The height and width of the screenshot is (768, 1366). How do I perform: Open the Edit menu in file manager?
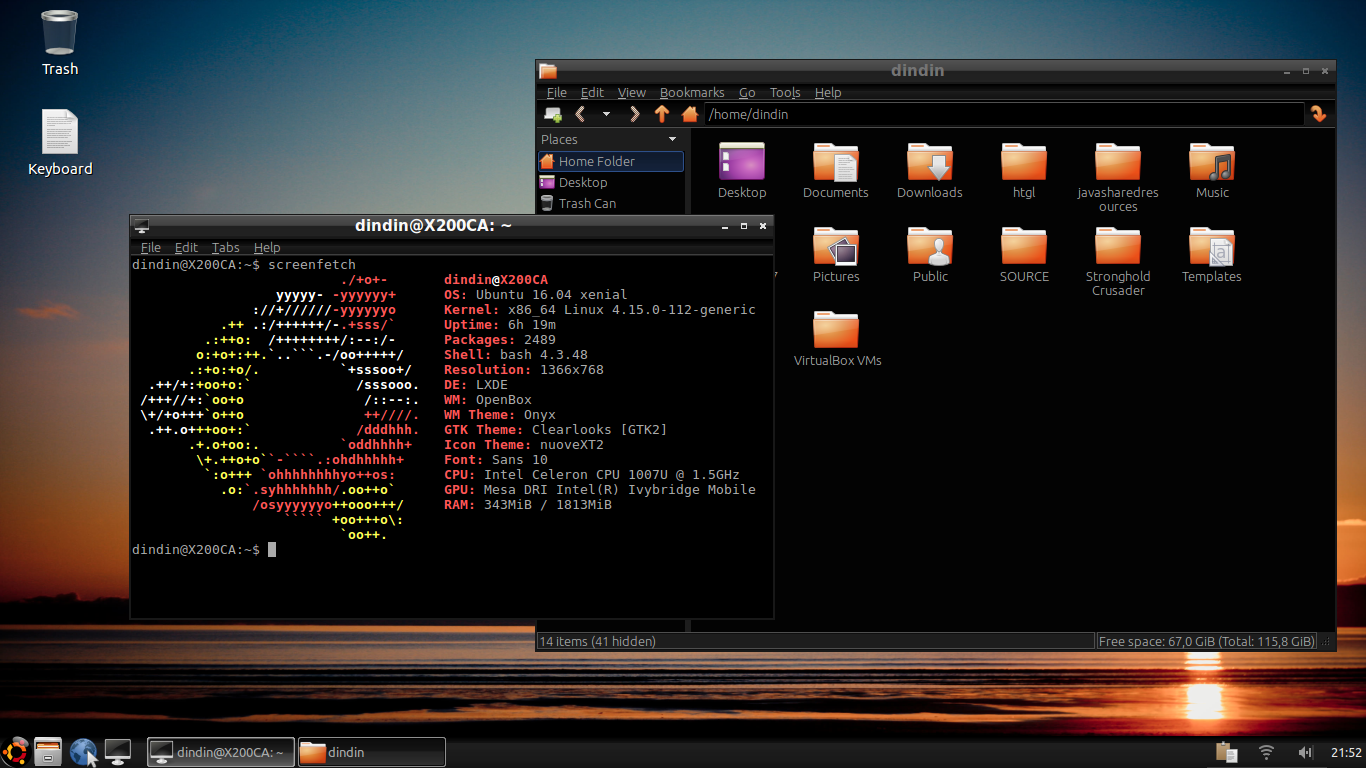[x=593, y=92]
